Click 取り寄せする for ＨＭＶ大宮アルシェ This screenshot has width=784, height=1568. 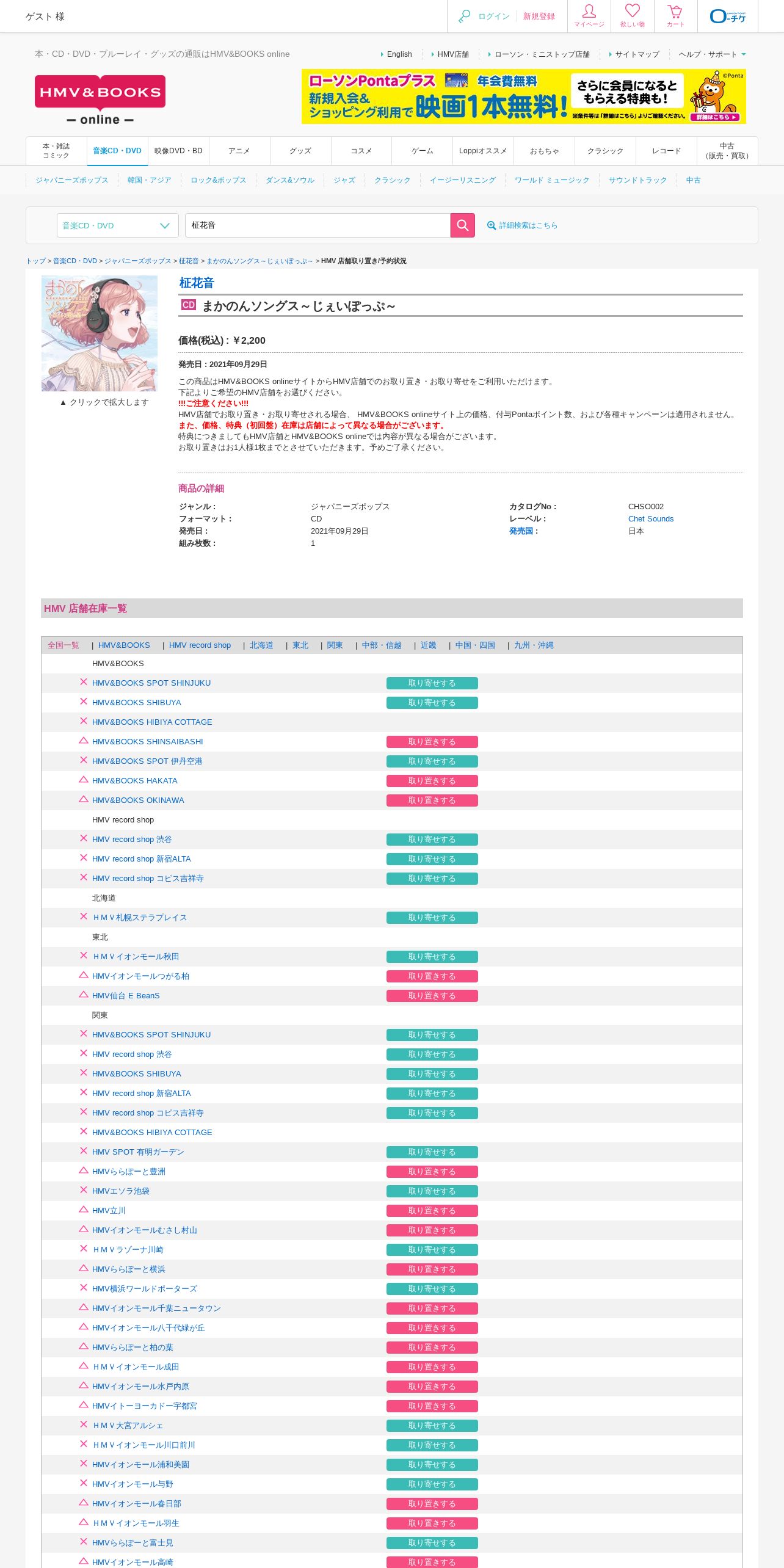pos(432,1426)
